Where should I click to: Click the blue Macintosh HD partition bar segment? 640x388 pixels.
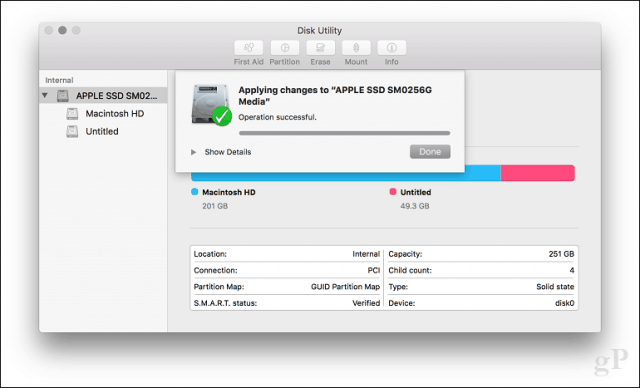(346, 173)
